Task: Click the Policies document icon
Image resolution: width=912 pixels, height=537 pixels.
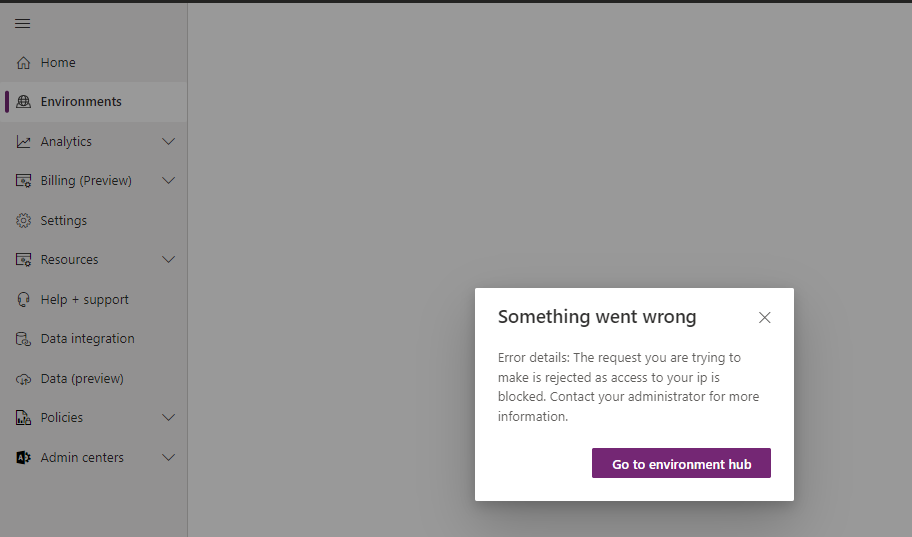Action: [23, 418]
